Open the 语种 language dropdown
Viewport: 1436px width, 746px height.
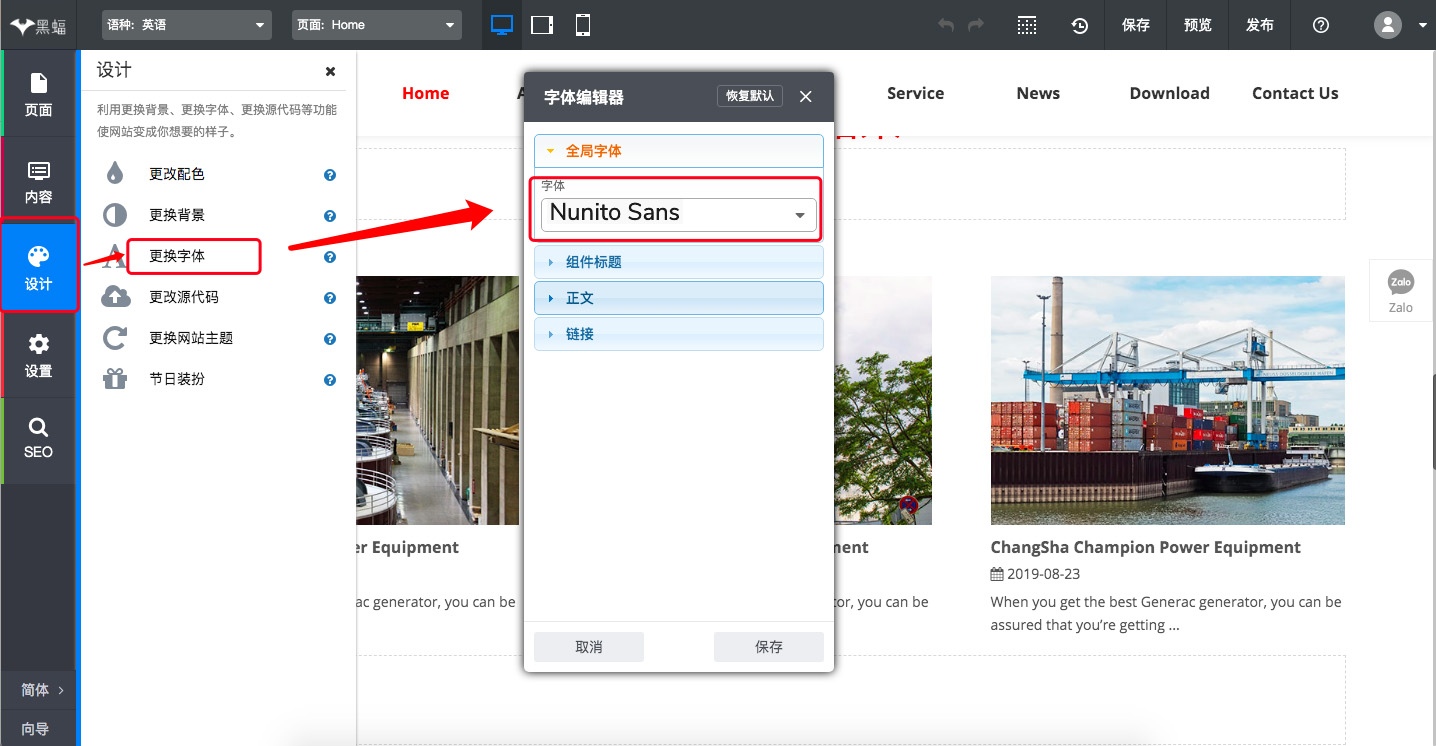point(187,25)
